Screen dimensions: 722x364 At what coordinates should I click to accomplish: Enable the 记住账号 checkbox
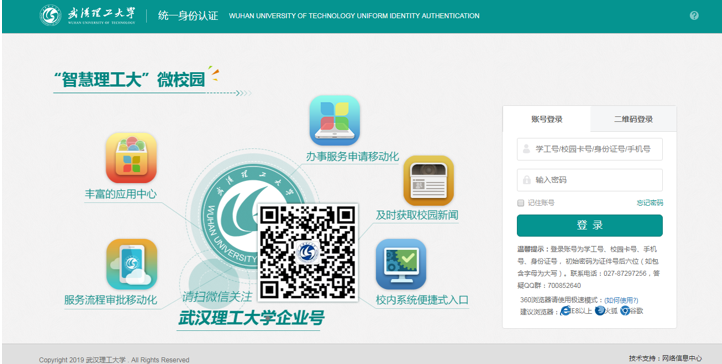[x=521, y=203]
